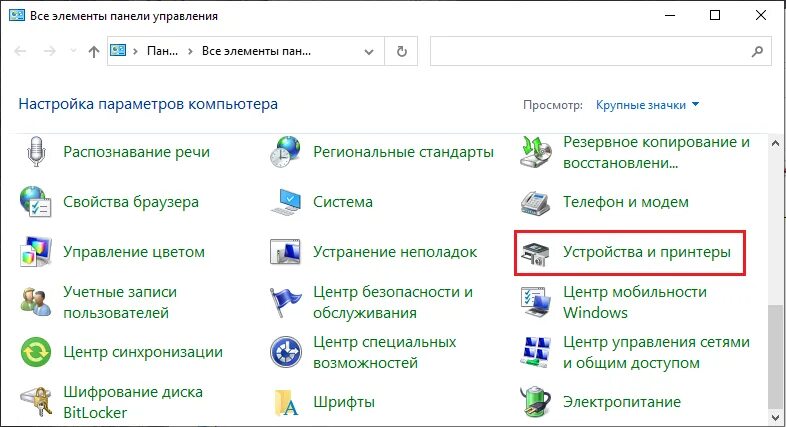The width and height of the screenshot is (786, 427).
Task: Open Устранение неполадок link
Action: click(x=395, y=252)
